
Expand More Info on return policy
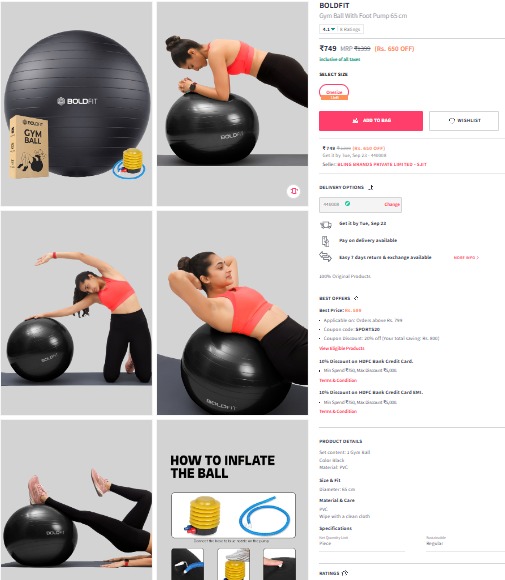click(466, 257)
